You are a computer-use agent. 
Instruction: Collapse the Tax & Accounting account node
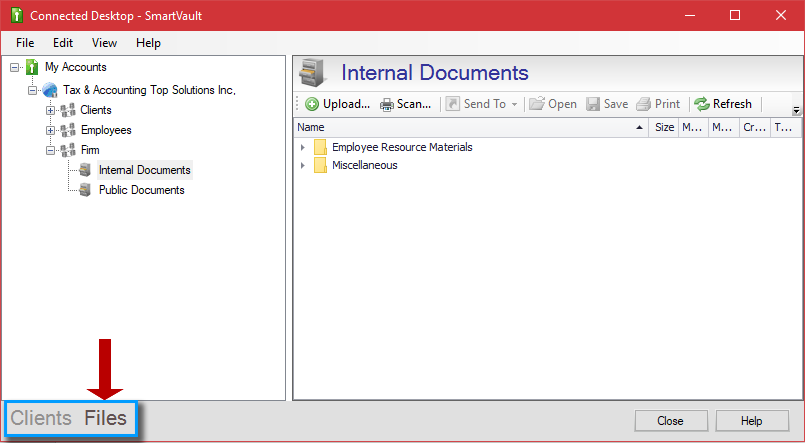click(x=32, y=90)
